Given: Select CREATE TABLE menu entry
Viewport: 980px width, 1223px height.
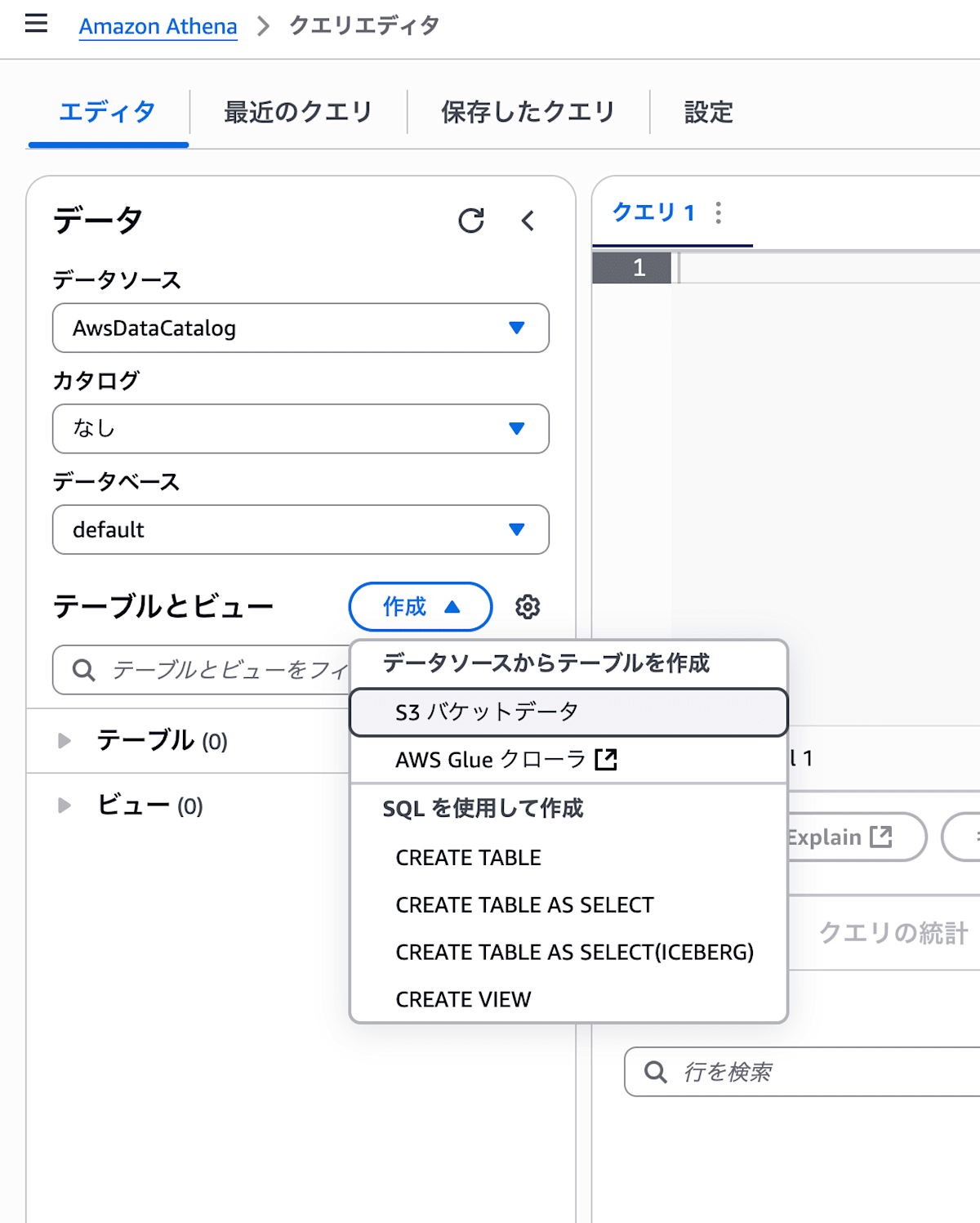Looking at the screenshot, I should click(x=568, y=858).
